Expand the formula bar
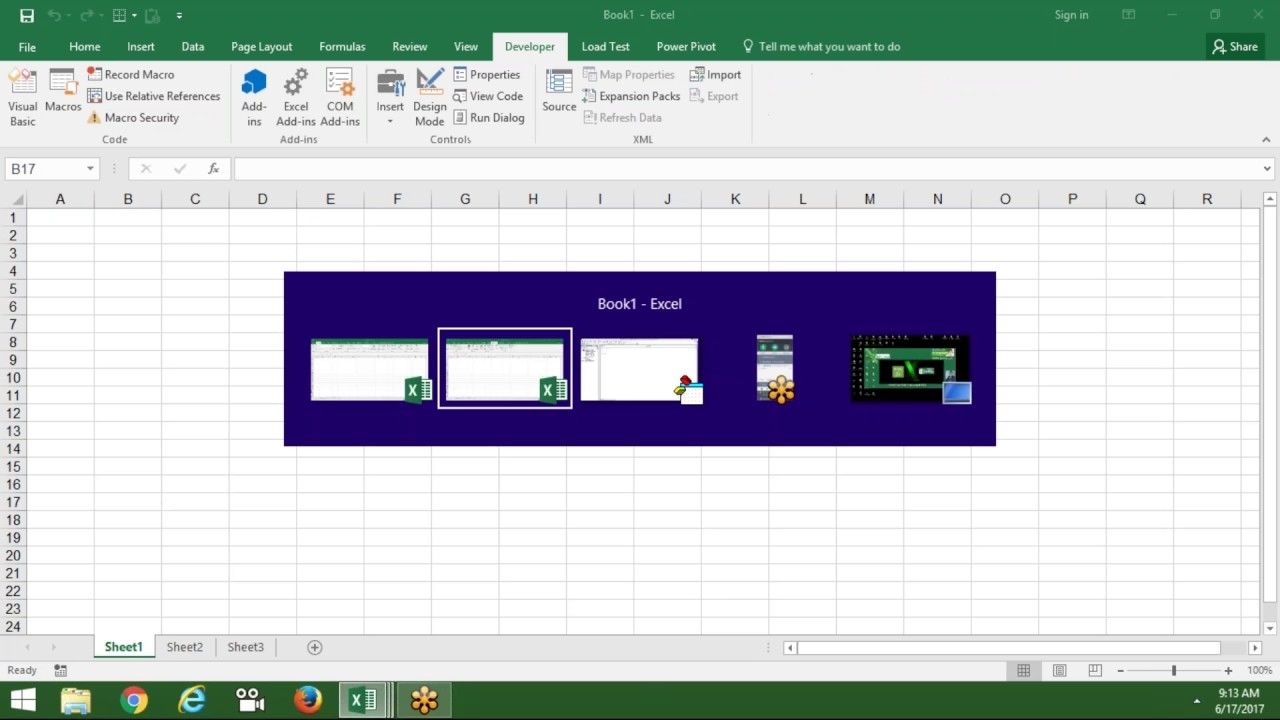Viewport: 1280px width, 720px height. 1267,169
